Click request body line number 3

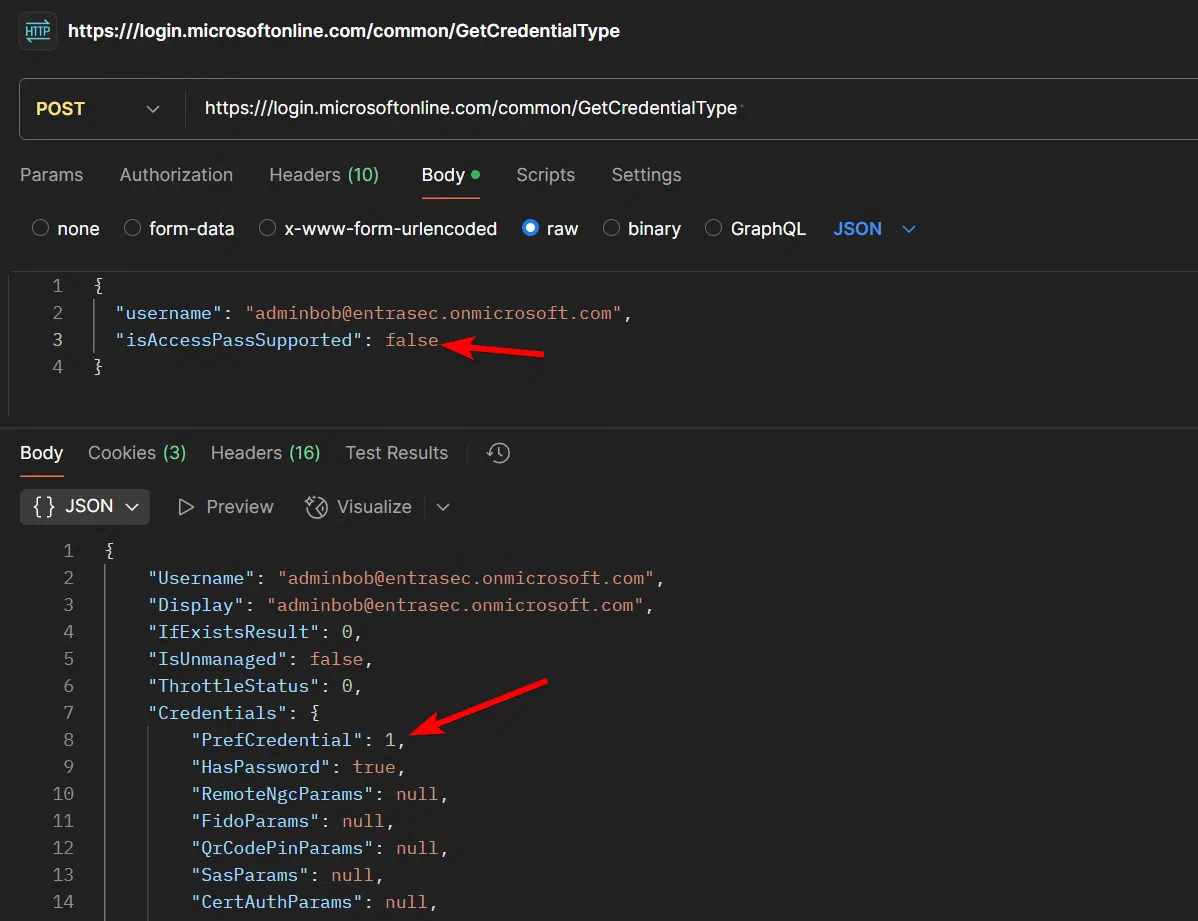[x=57, y=340]
